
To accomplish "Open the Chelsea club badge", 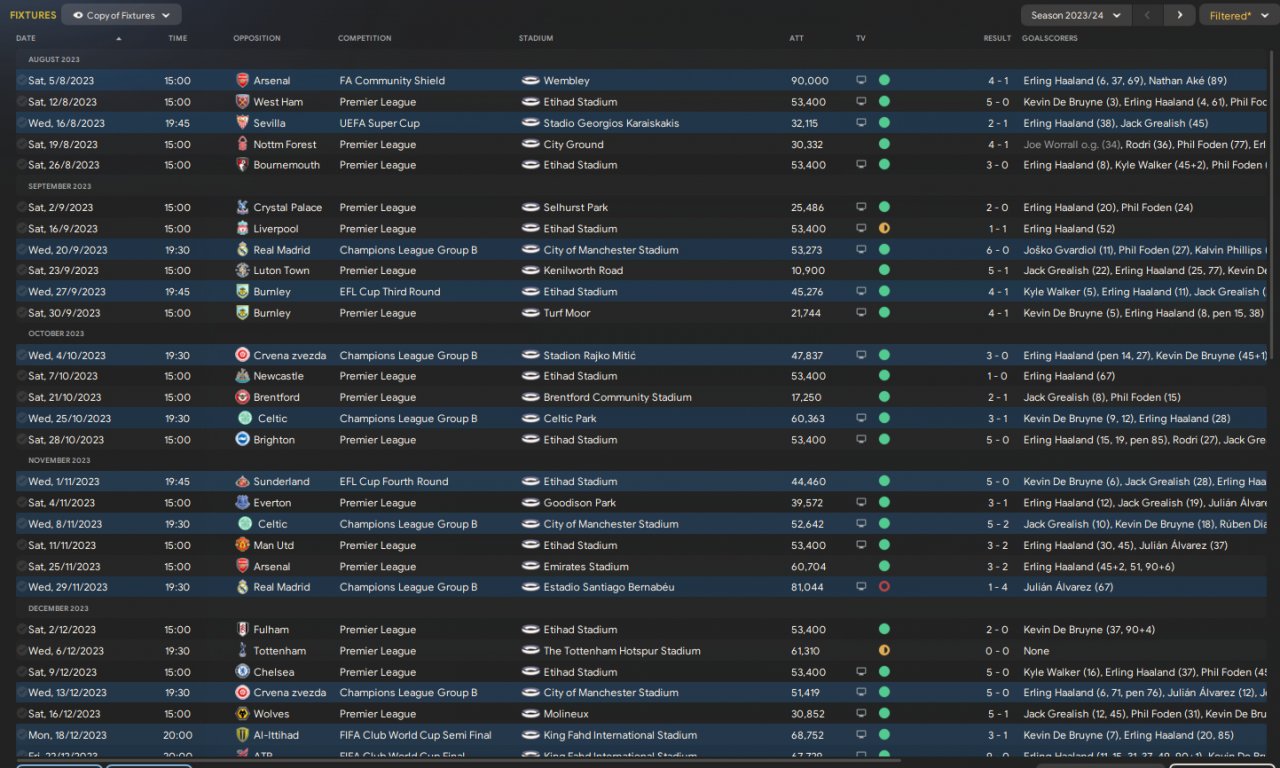I will [x=242, y=672].
